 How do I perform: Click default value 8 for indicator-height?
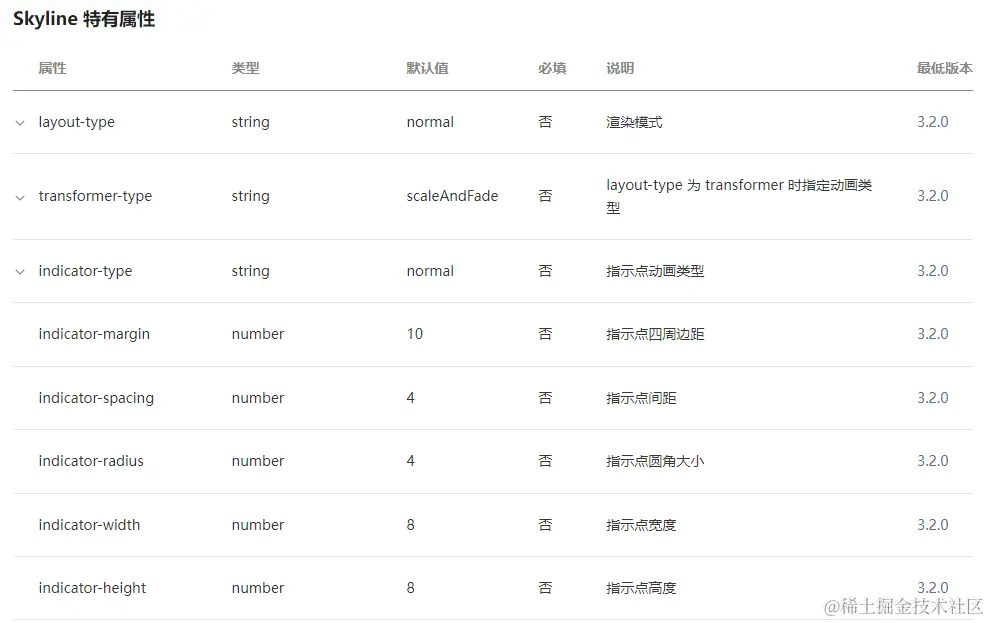411,588
